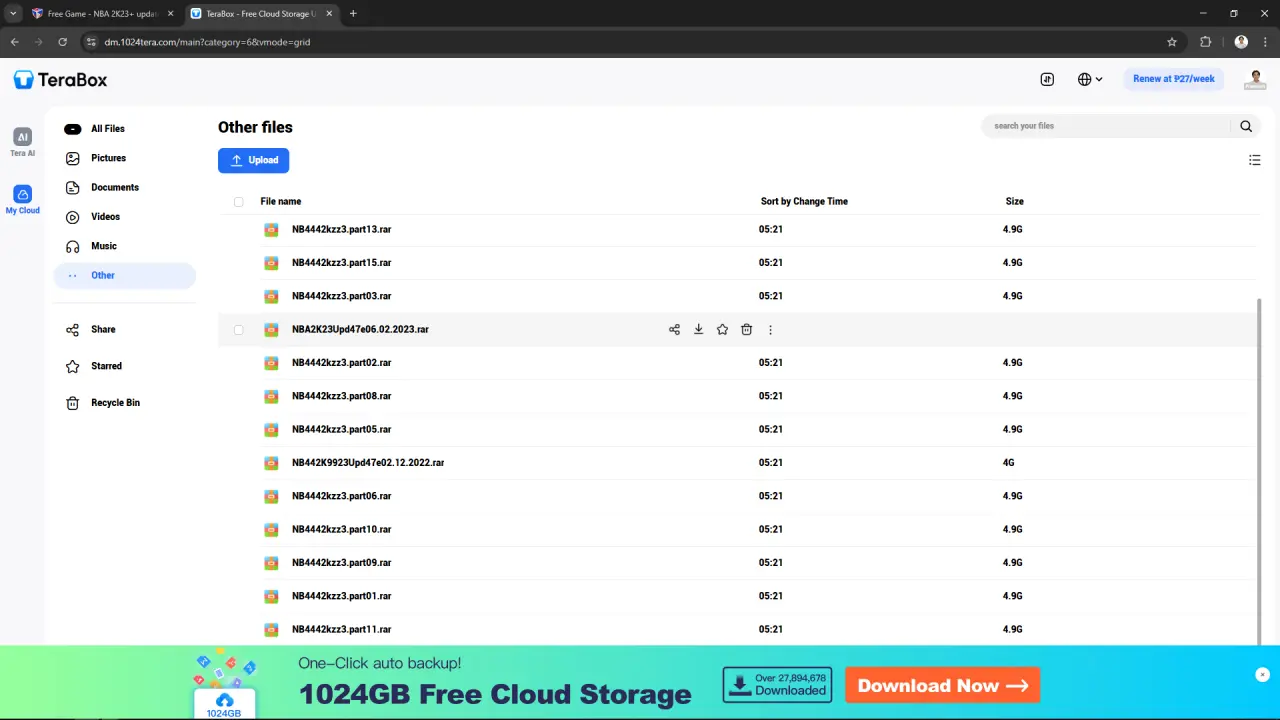Click the Renew at ₱27/week button
The image size is (1280, 720).
point(1174,79)
